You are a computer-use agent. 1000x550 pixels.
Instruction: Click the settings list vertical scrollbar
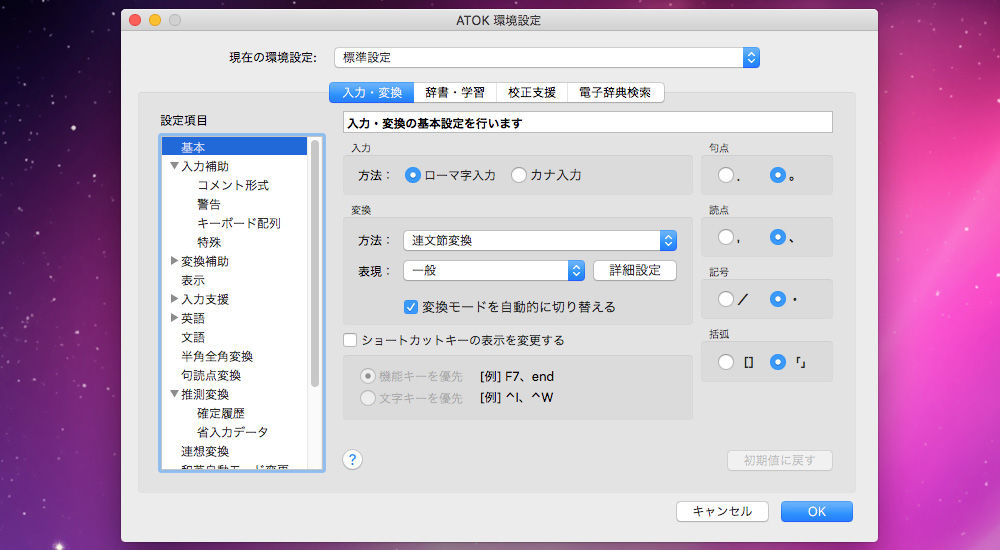click(314, 263)
